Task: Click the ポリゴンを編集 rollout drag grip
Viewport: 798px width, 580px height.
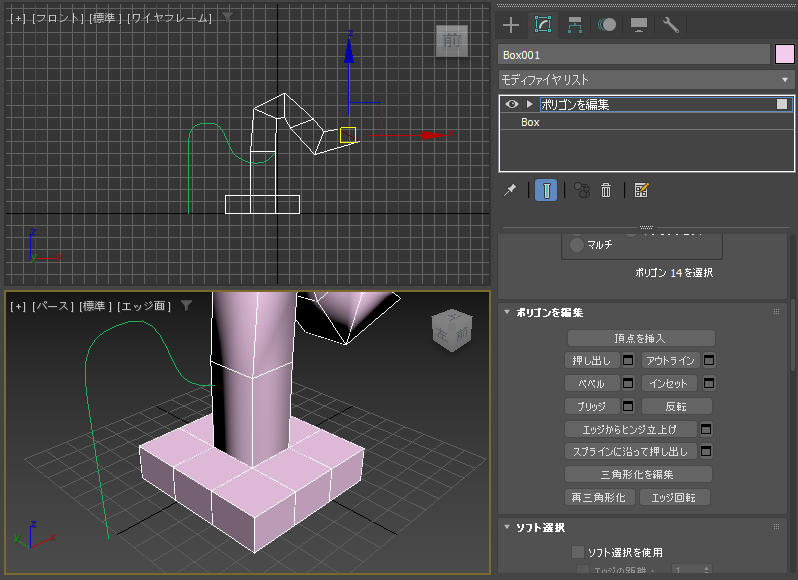Action: [x=776, y=312]
